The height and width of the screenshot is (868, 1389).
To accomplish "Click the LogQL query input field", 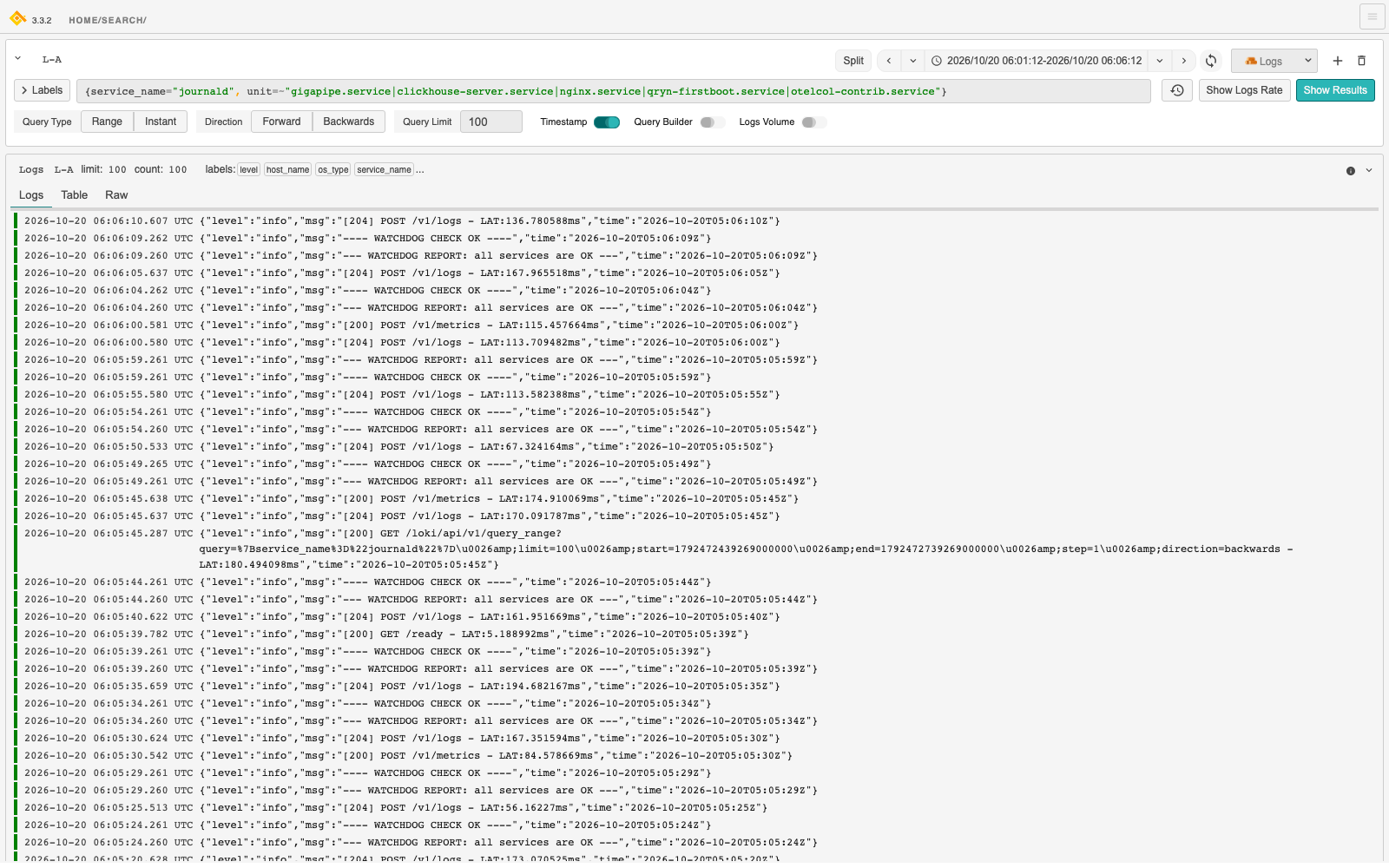I will (614, 91).
